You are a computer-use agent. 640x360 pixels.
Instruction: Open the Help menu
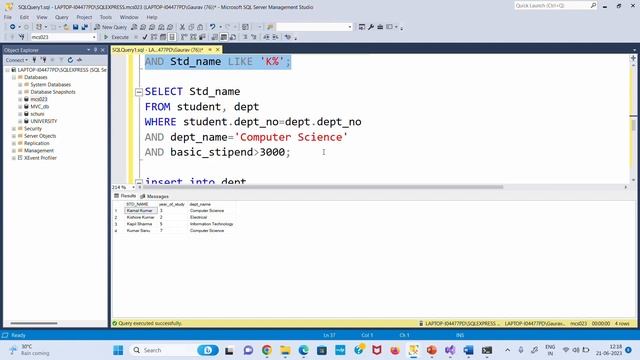(x=152, y=17)
